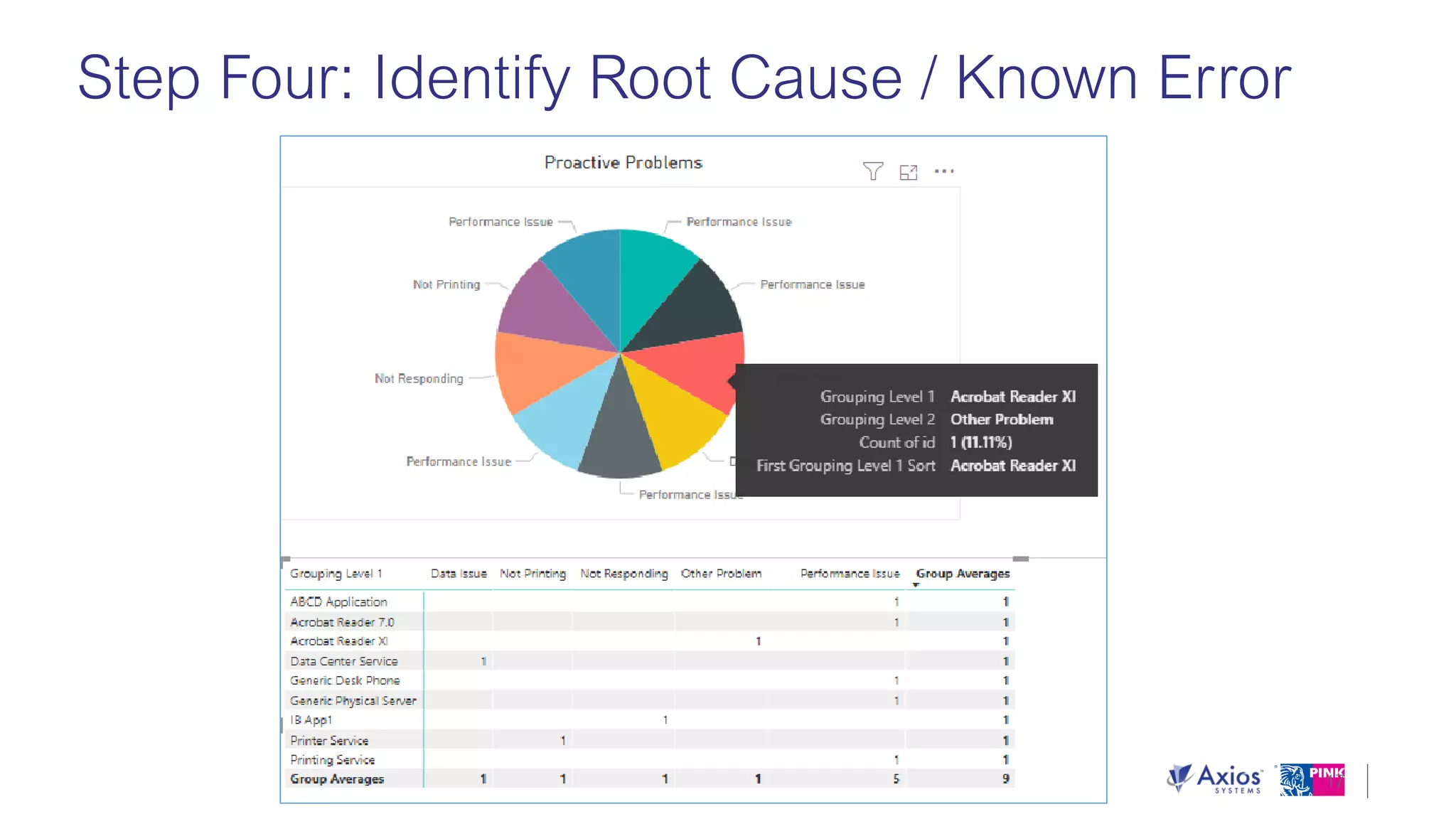Image resolution: width=1456 pixels, height=819 pixels.
Task: Click the Printer Service row label
Action: pyautogui.click(x=329, y=740)
